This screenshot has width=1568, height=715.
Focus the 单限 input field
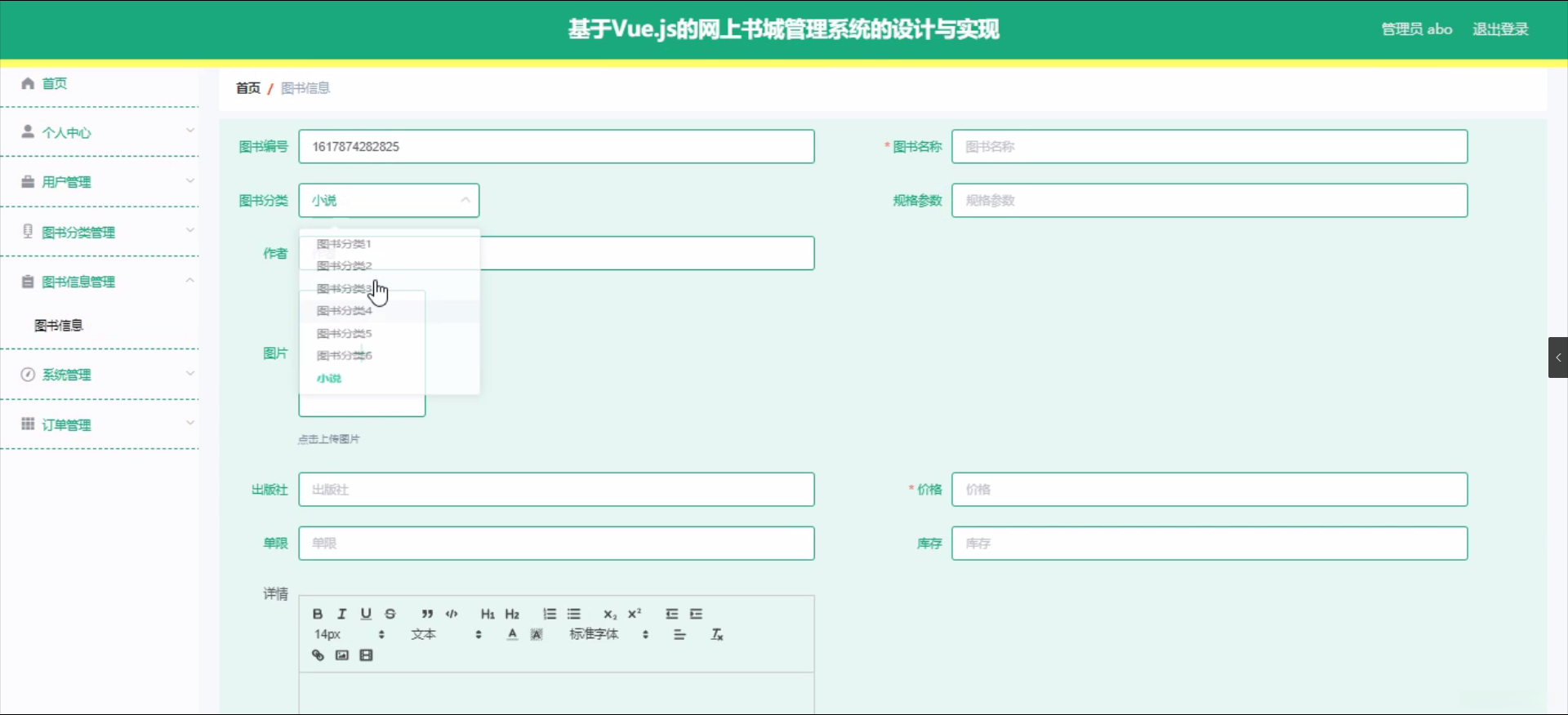coord(556,543)
